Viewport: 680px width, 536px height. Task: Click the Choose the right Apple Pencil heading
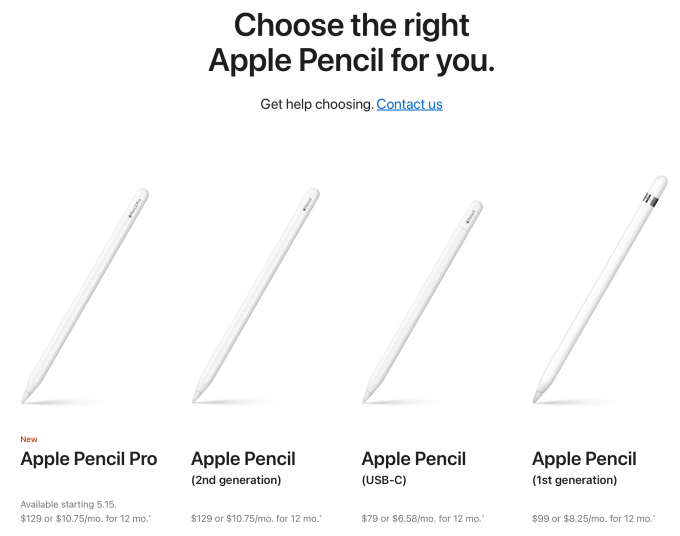pyautogui.click(x=351, y=42)
